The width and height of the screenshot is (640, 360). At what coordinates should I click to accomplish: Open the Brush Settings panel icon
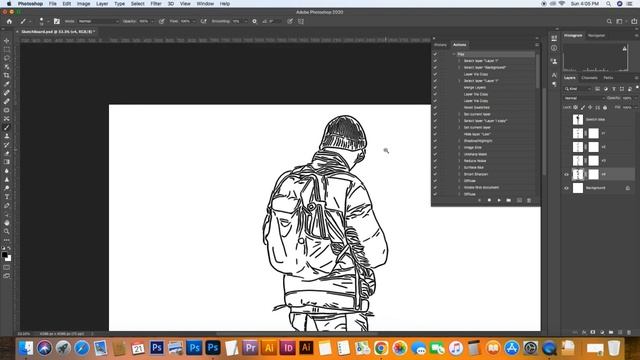click(x=57, y=21)
